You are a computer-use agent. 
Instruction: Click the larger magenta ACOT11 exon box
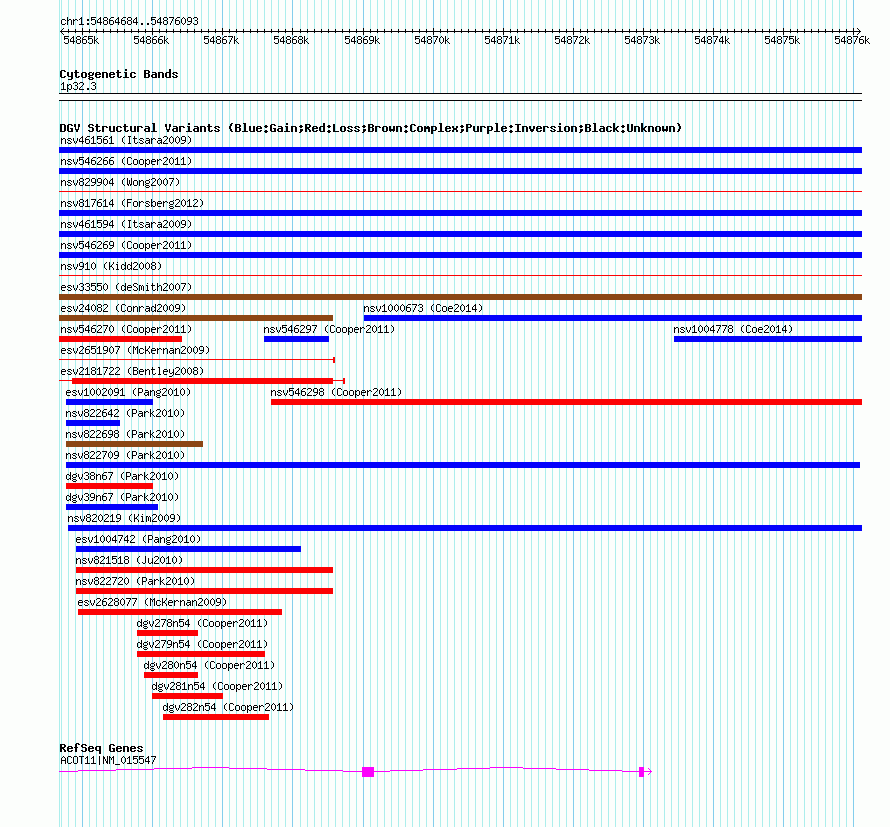[368, 772]
